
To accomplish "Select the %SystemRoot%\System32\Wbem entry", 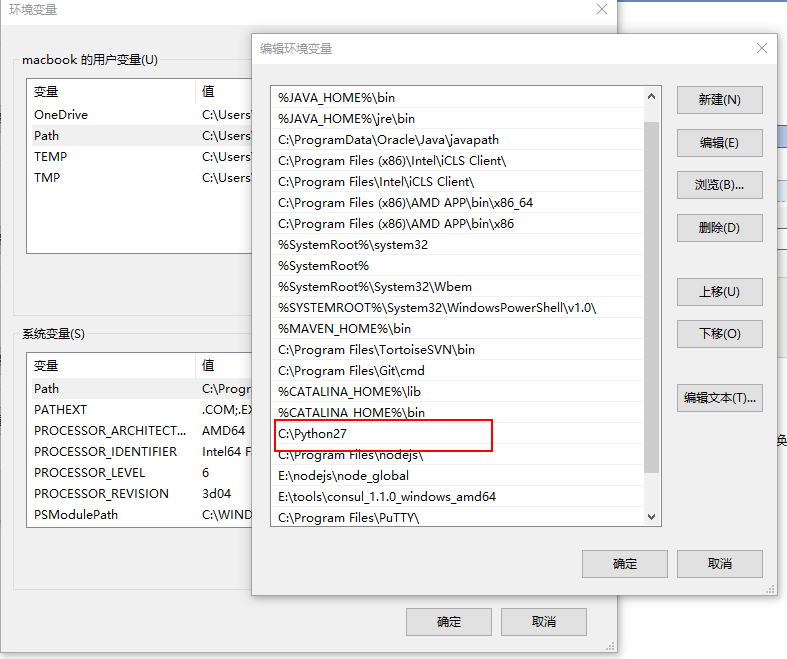I will tap(457, 287).
